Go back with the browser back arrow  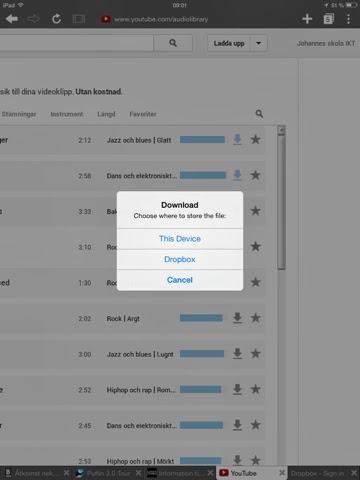click(x=12, y=19)
